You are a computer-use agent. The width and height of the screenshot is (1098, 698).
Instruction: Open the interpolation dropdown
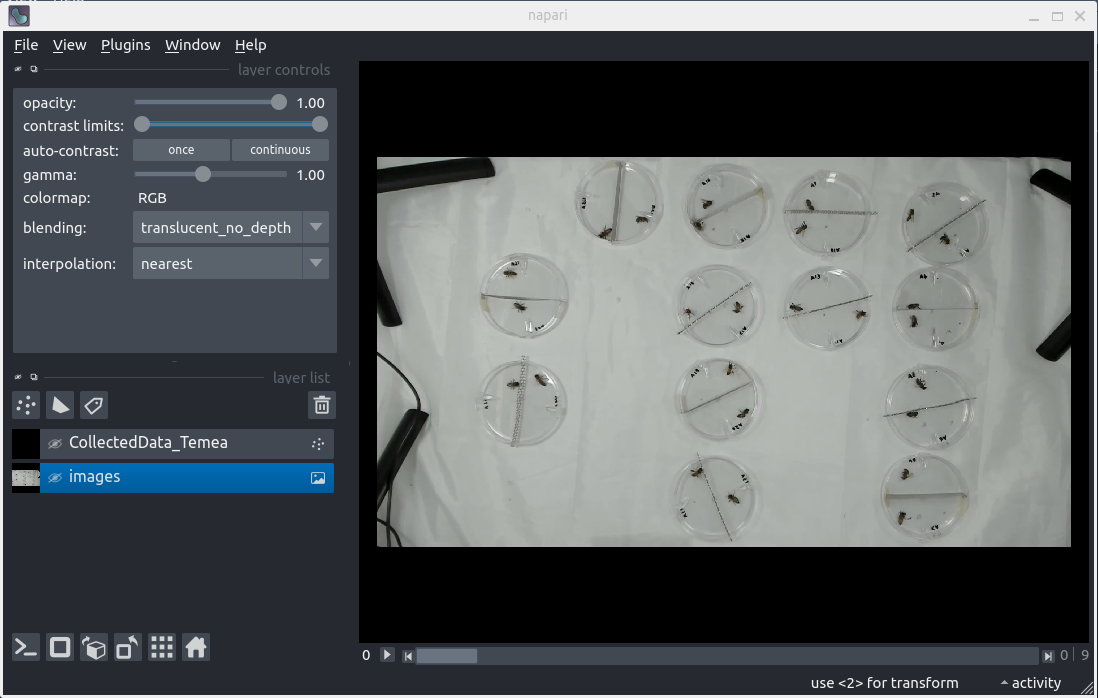tap(230, 264)
